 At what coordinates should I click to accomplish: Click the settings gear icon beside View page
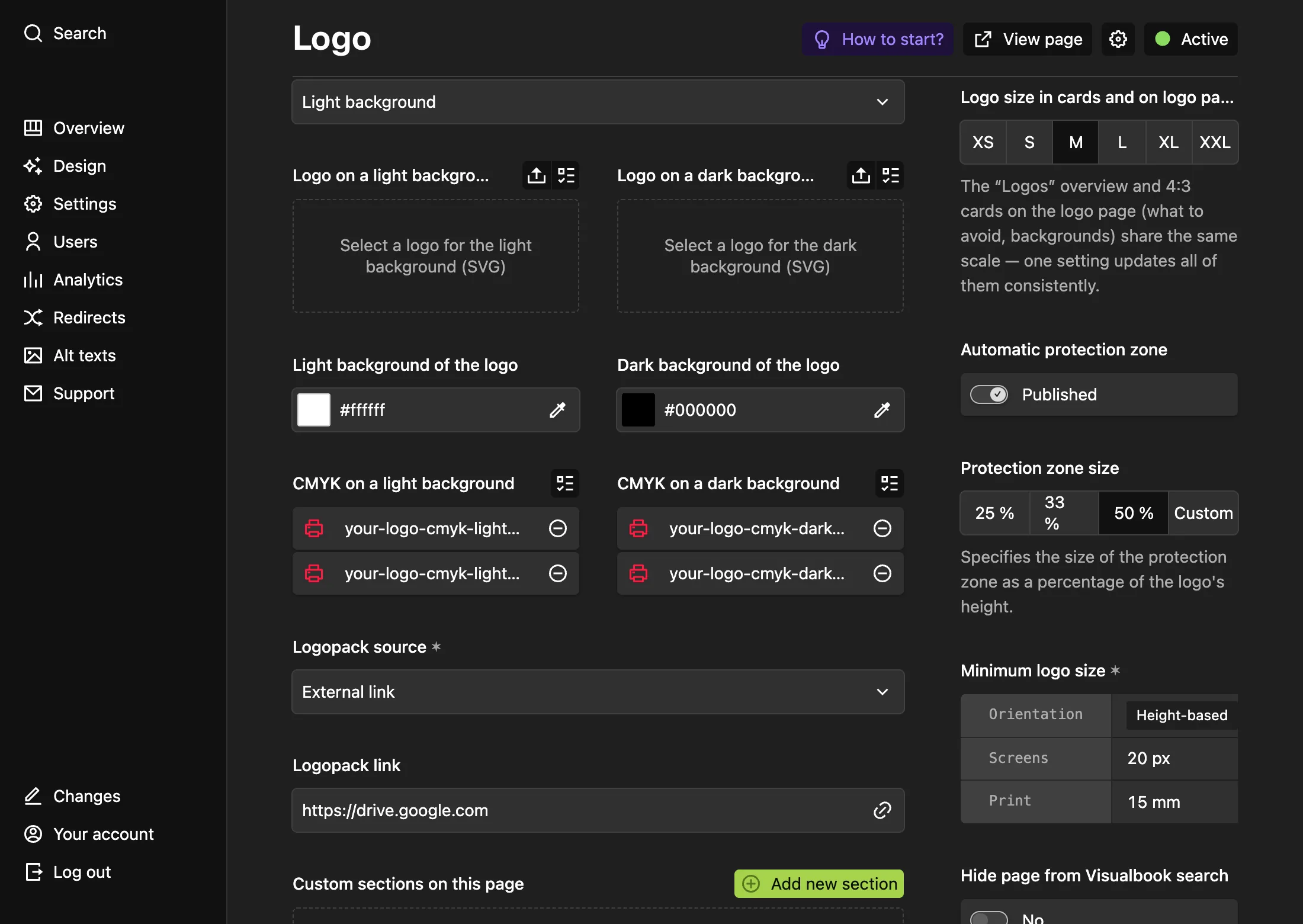pos(1118,39)
